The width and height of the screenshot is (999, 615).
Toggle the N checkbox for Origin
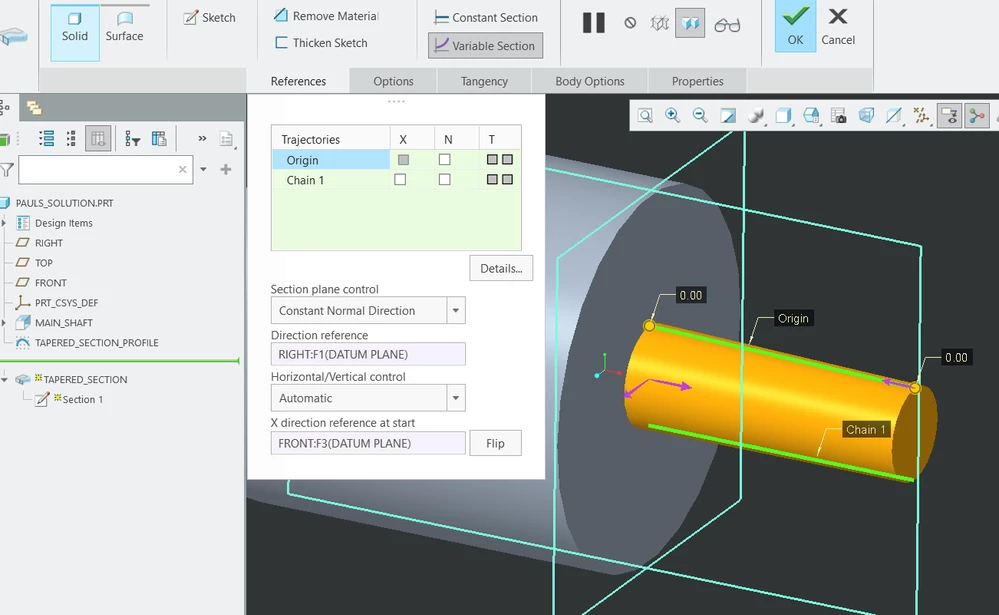click(x=445, y=160)
